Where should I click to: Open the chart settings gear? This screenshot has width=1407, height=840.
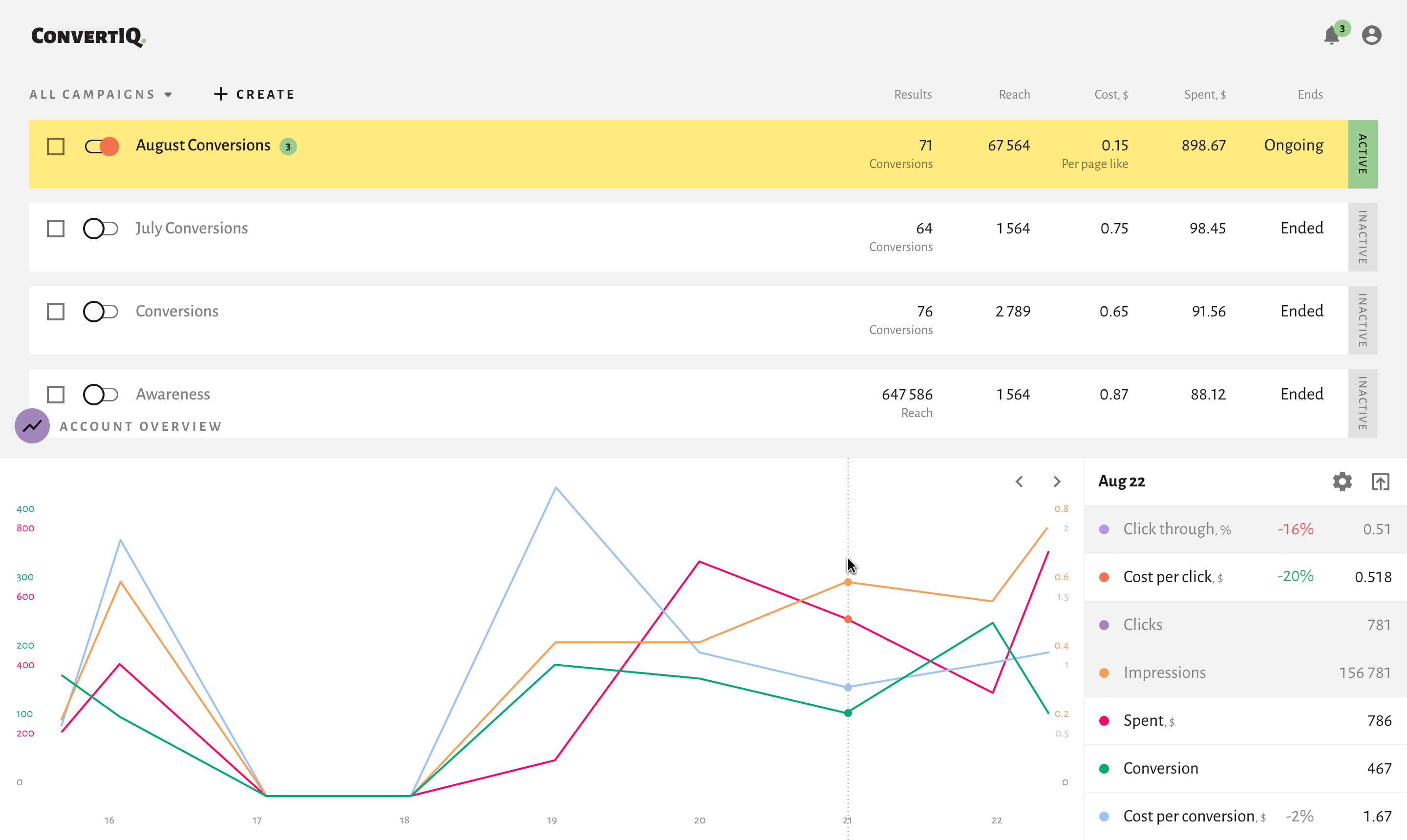click(x=1342, y=481)
